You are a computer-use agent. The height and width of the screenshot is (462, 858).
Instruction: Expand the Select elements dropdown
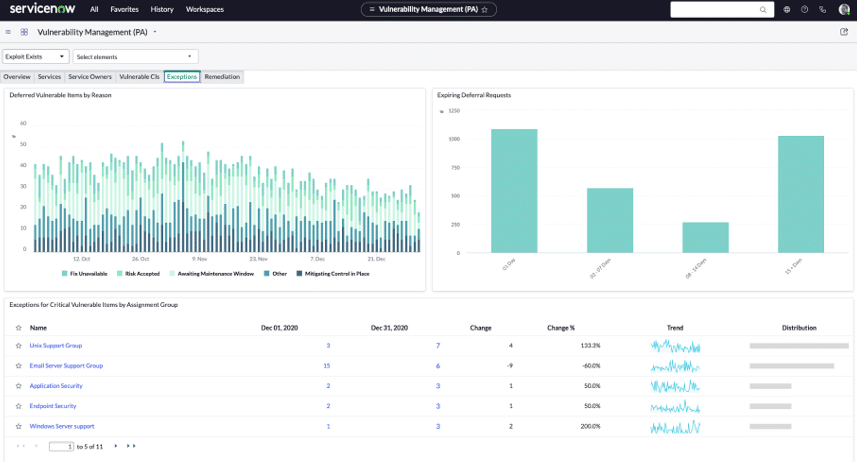tap(135, 57)
